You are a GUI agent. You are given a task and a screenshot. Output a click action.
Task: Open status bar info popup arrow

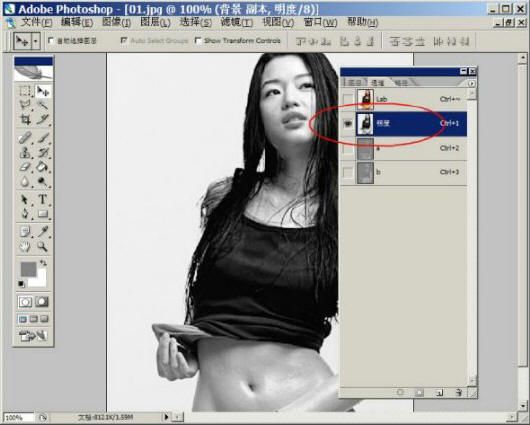166,417
